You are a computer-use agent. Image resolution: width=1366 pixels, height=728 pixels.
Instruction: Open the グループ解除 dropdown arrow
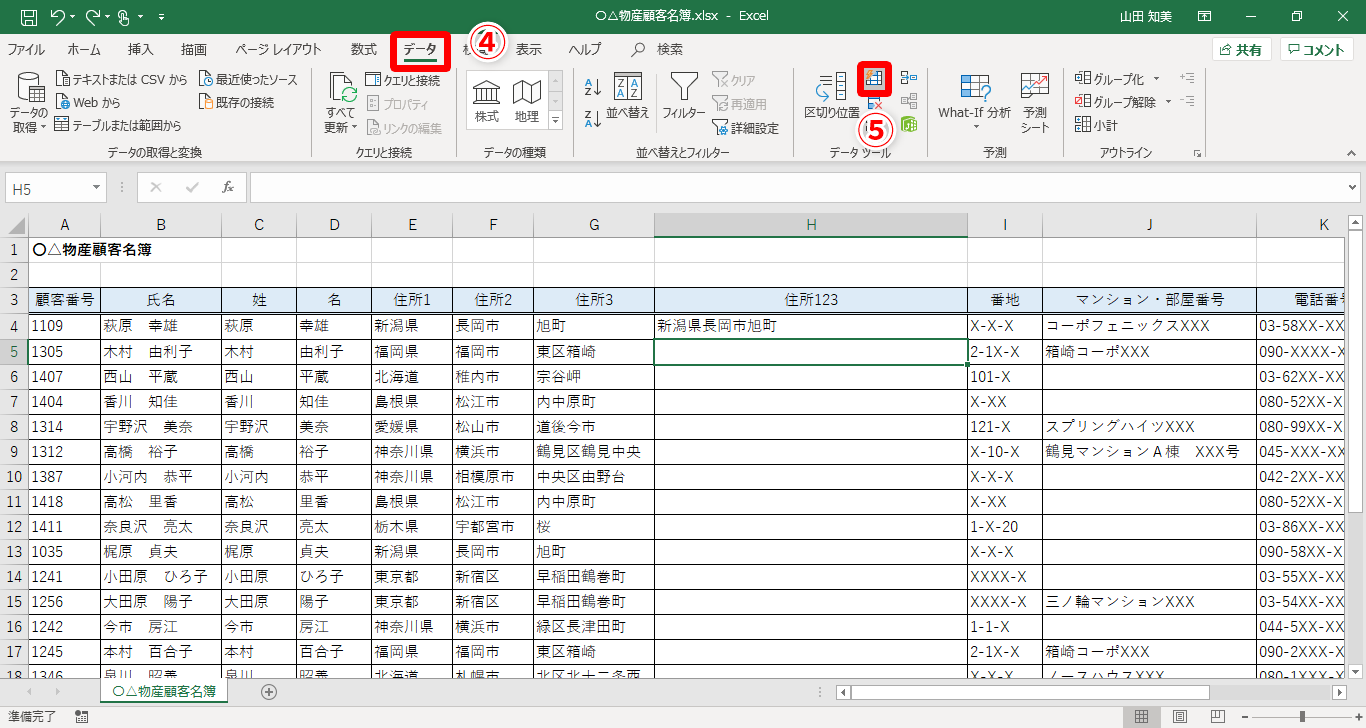1167,101
